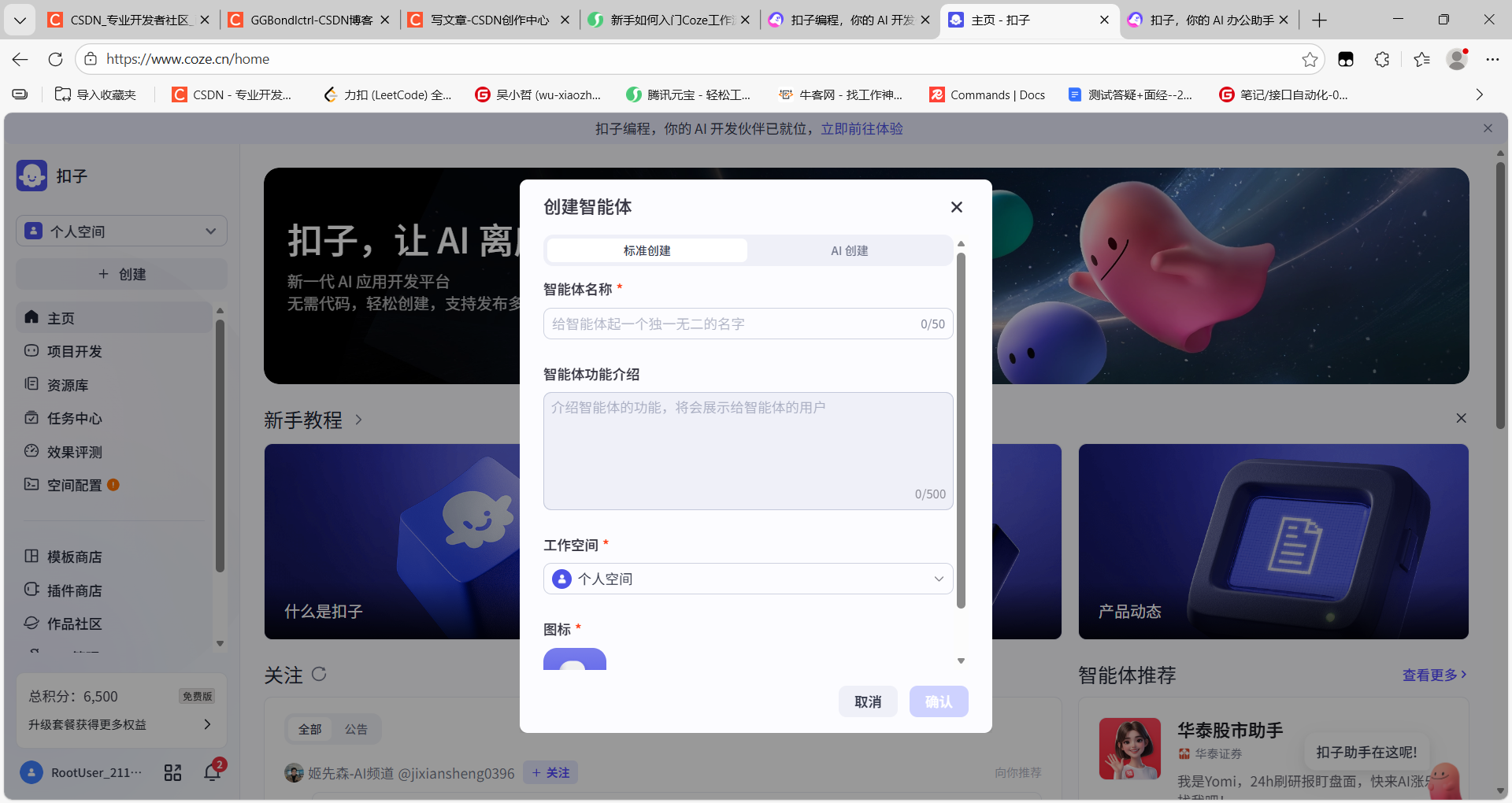Open a new tab with plus

1320,20
